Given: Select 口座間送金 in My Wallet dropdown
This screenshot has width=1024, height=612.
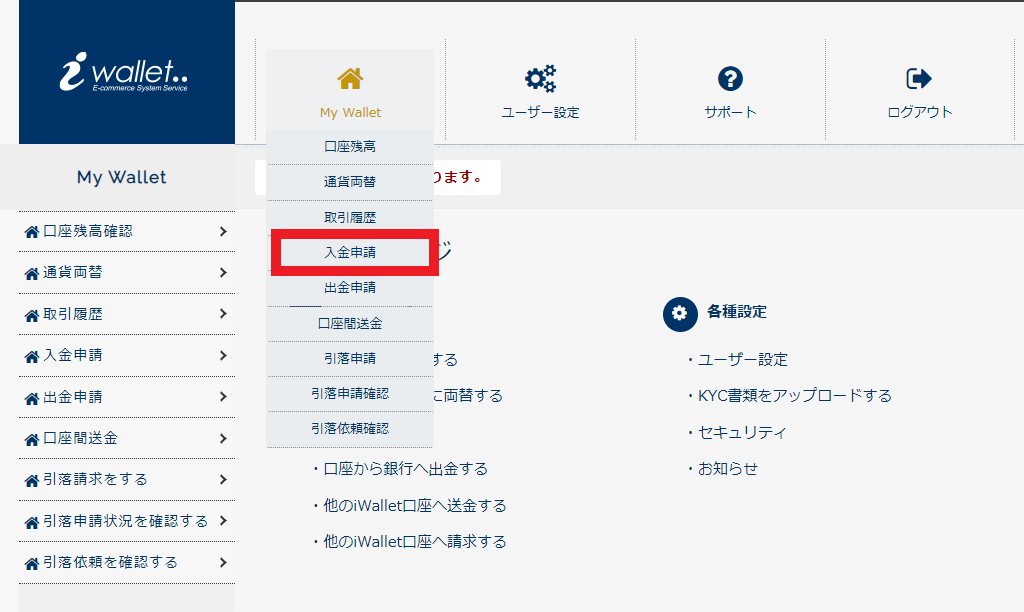Looking at the screenshot, I should (350, 323).
